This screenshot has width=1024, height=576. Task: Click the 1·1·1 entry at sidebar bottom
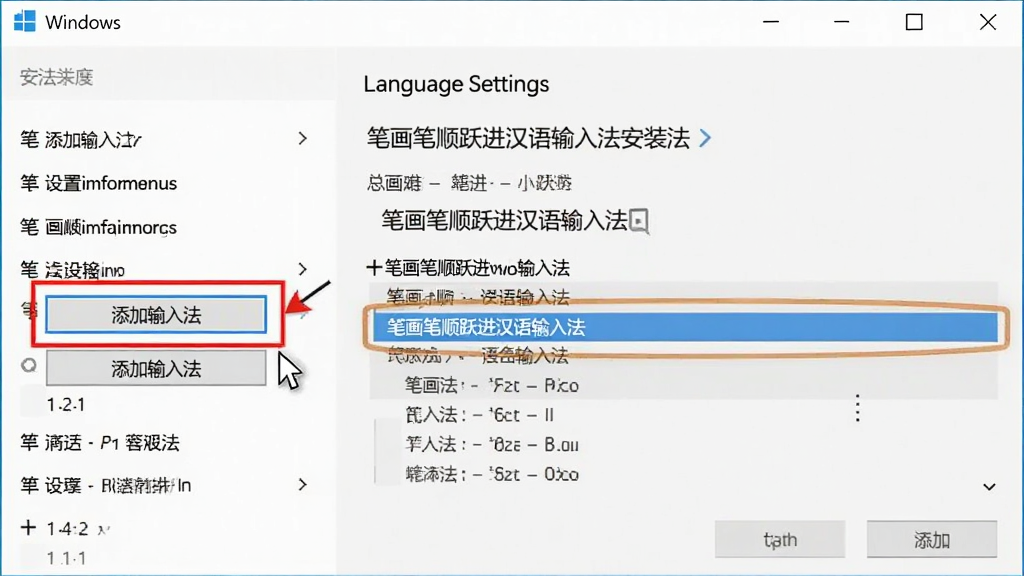(x=66, y=558)
